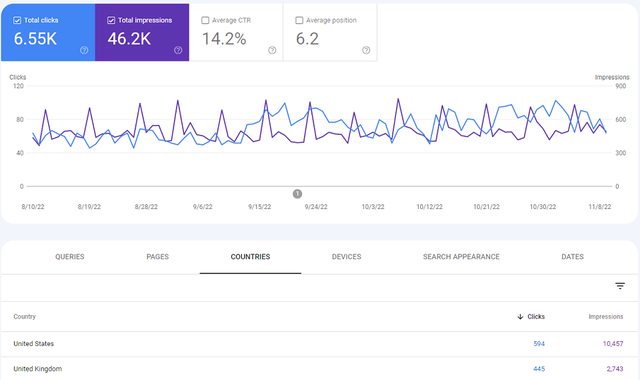This screenshot has width=640, height=380.
Task: Enable the Average CTR checkbox
Action: click(205, 20)
